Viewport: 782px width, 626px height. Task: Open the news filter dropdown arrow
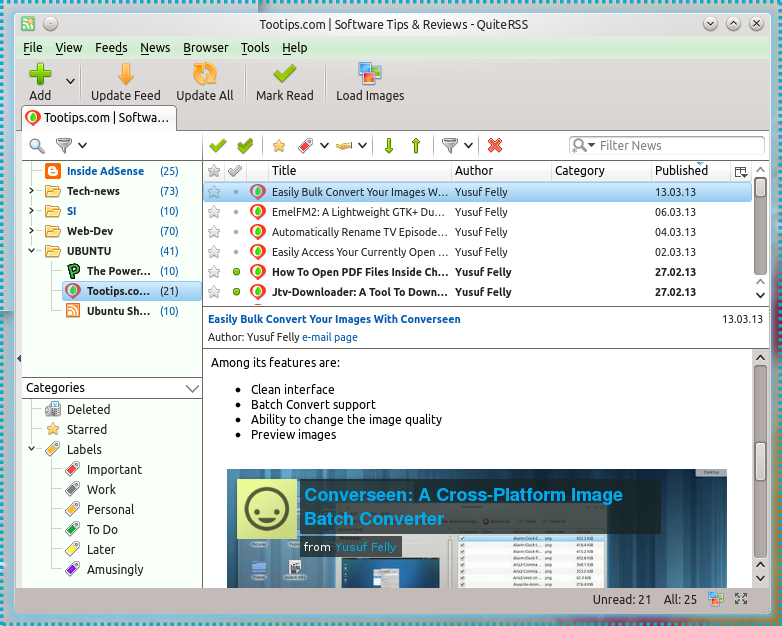point(468,146)
